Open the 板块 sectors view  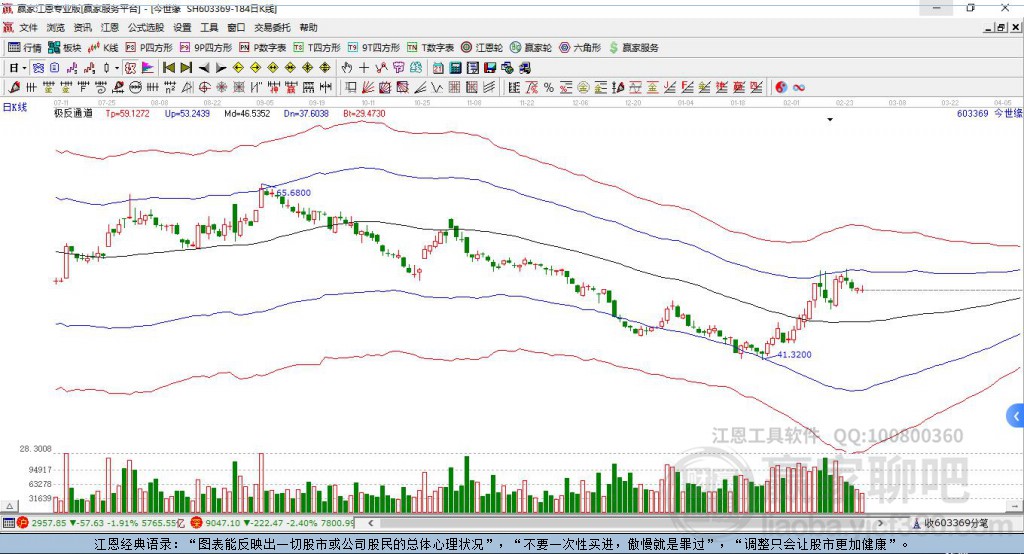tap(65, 48)
